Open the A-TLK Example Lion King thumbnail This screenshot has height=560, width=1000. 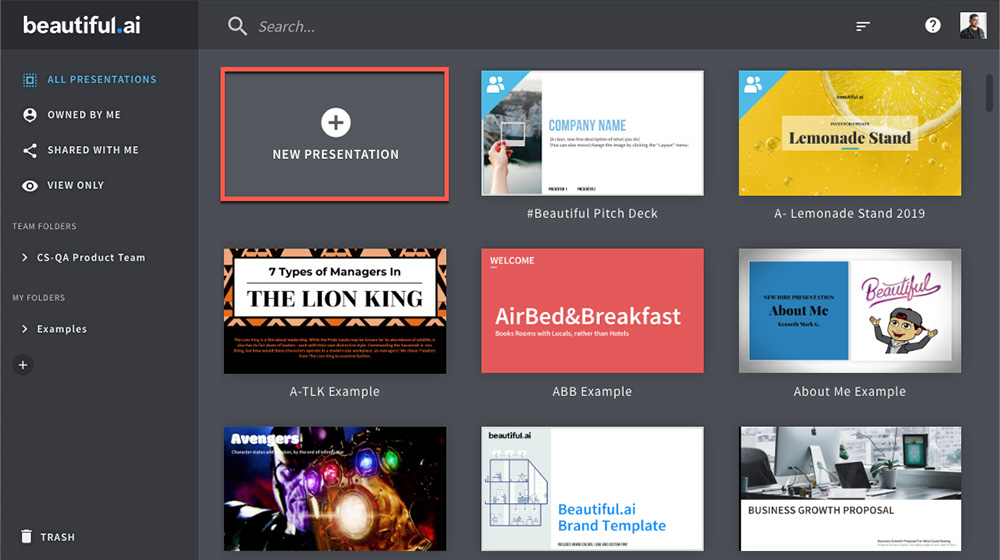click(335, 311)
